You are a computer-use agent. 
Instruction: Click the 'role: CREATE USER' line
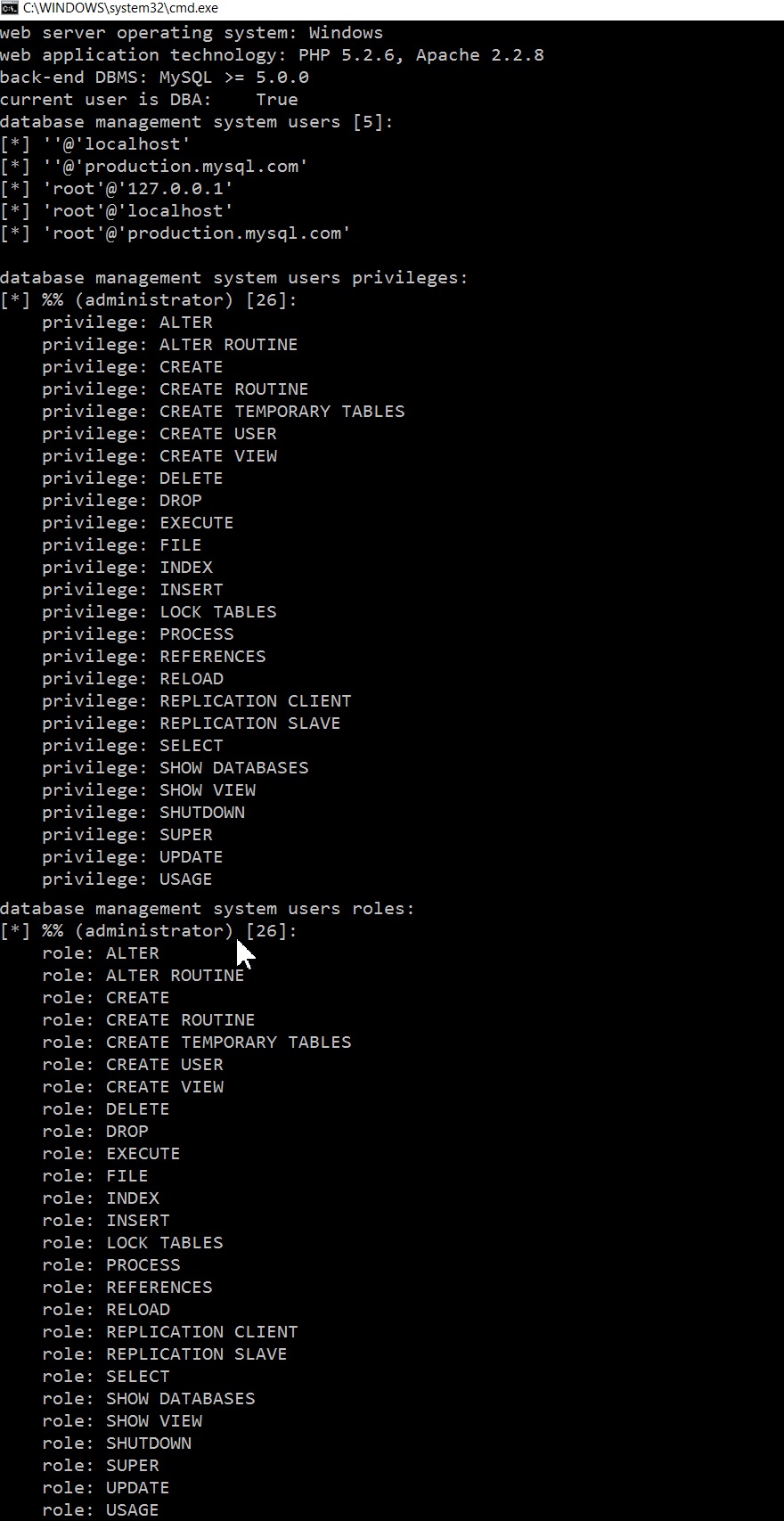coord(132,1065)
